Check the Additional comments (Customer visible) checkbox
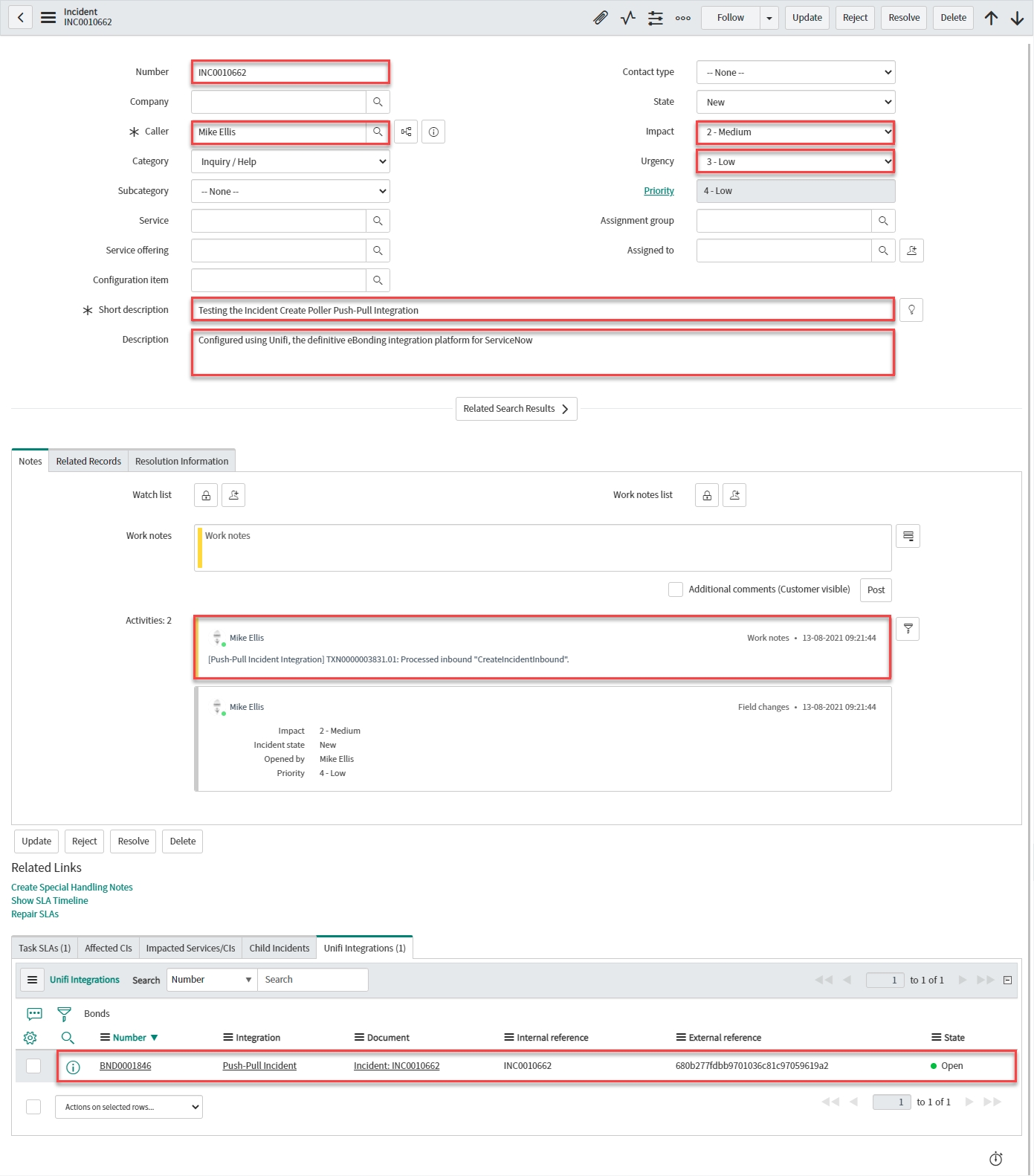 click(x=675, y=589)
